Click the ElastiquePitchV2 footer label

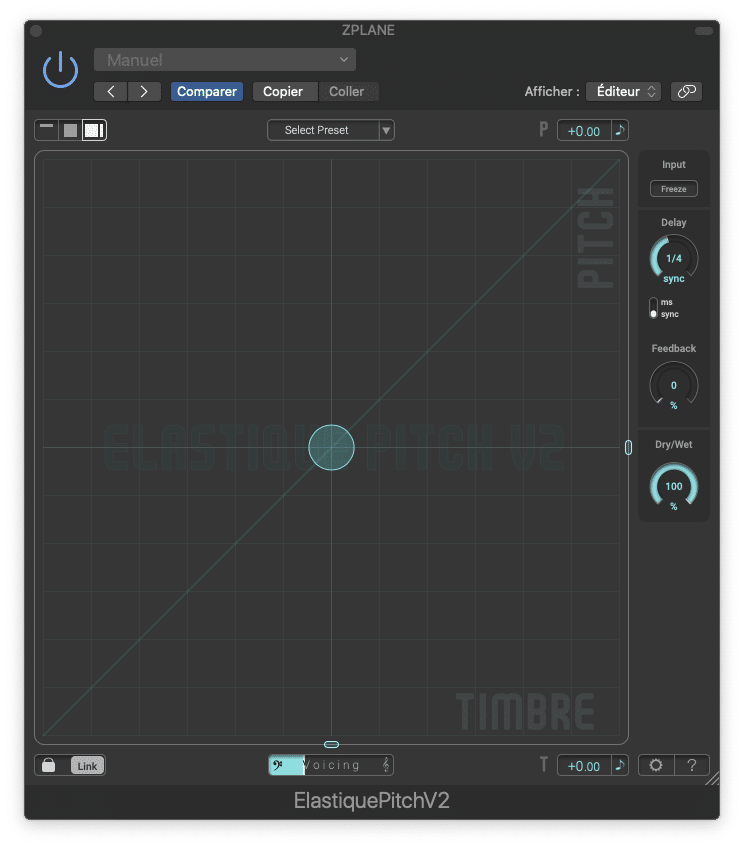[371, 800]
